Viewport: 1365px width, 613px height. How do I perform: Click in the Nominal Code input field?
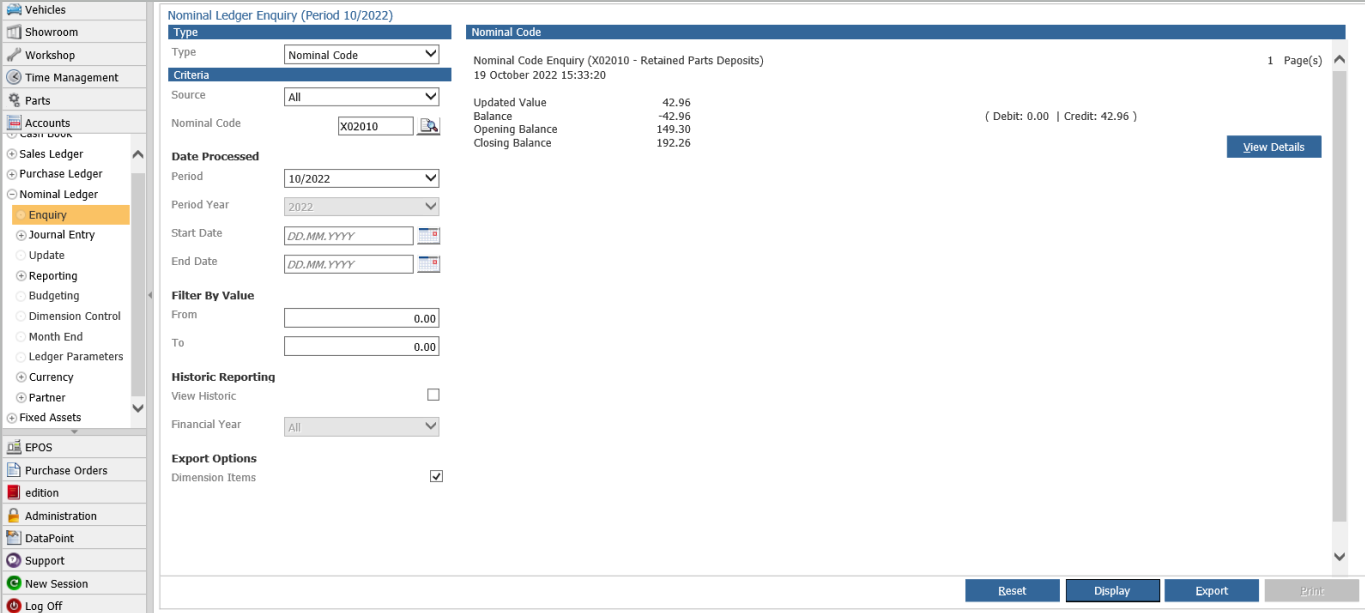point(376,126)
